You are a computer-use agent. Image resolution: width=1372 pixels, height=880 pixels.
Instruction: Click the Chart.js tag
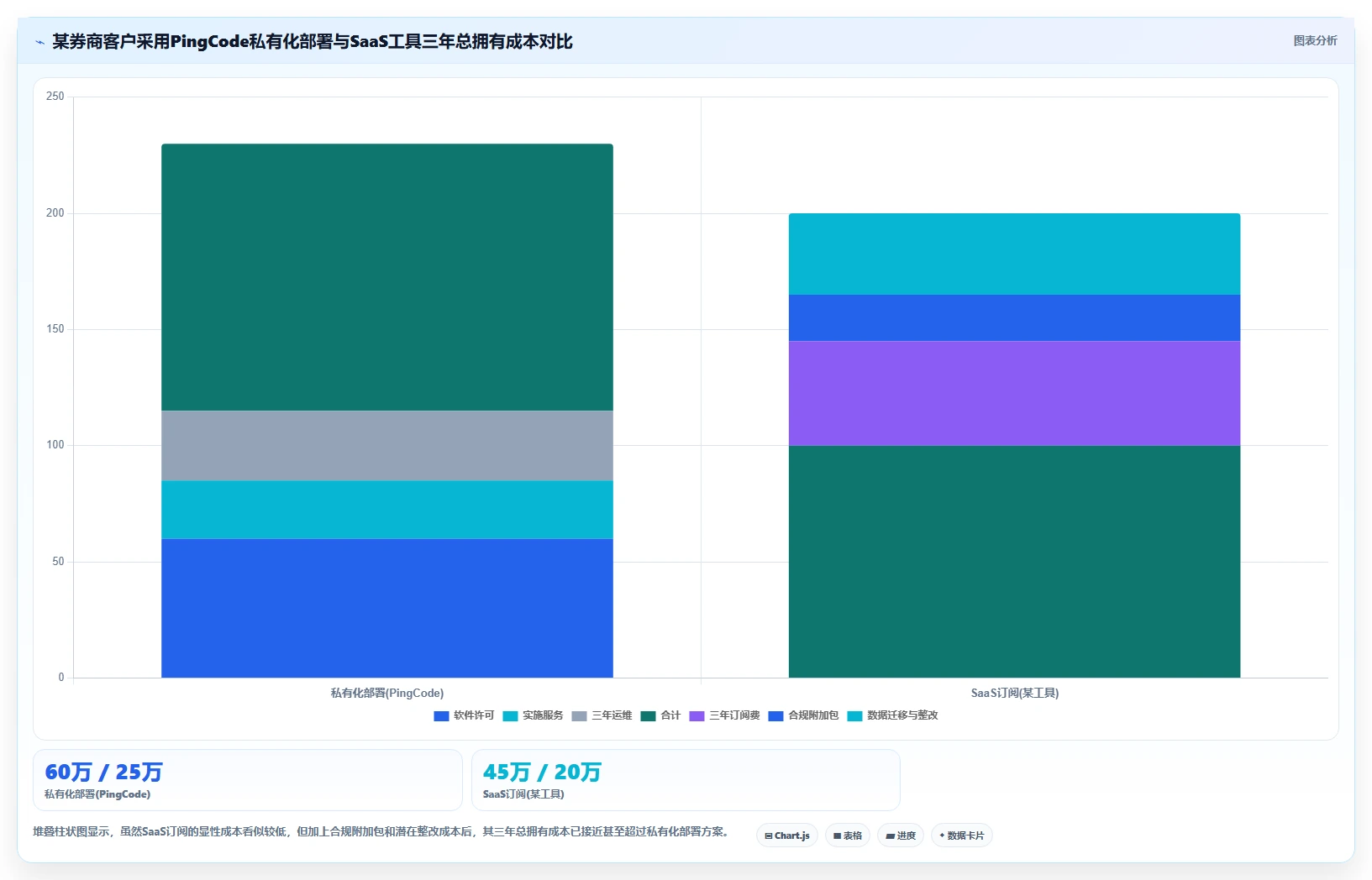click(787, 835)
